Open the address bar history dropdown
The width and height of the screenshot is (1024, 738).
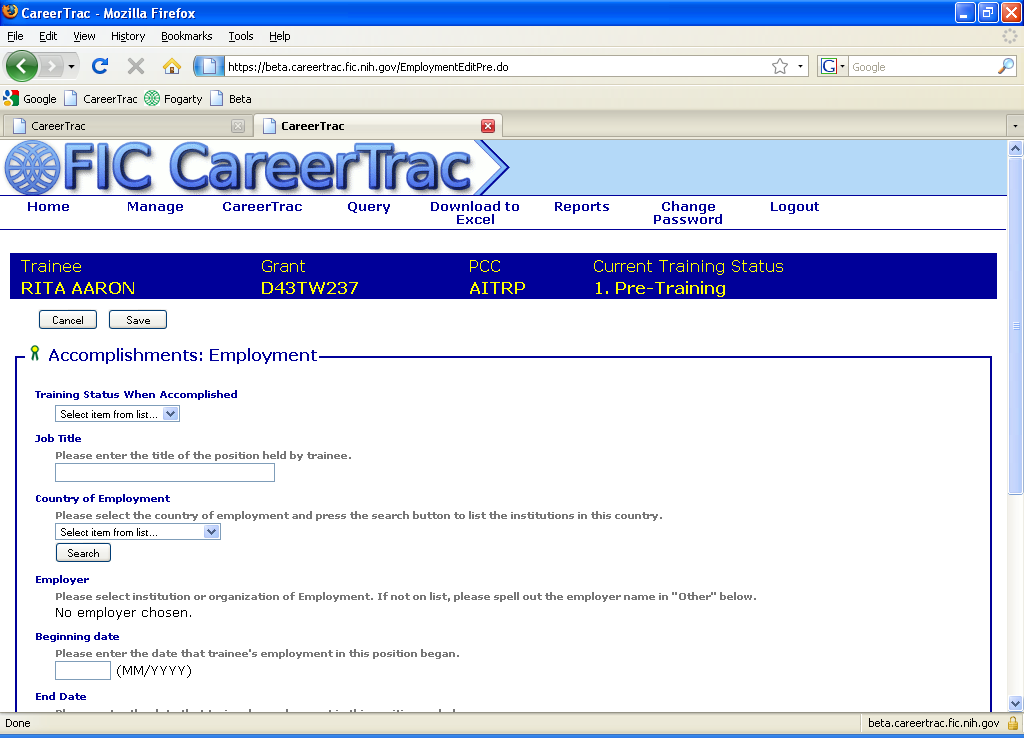click(800, 67)
